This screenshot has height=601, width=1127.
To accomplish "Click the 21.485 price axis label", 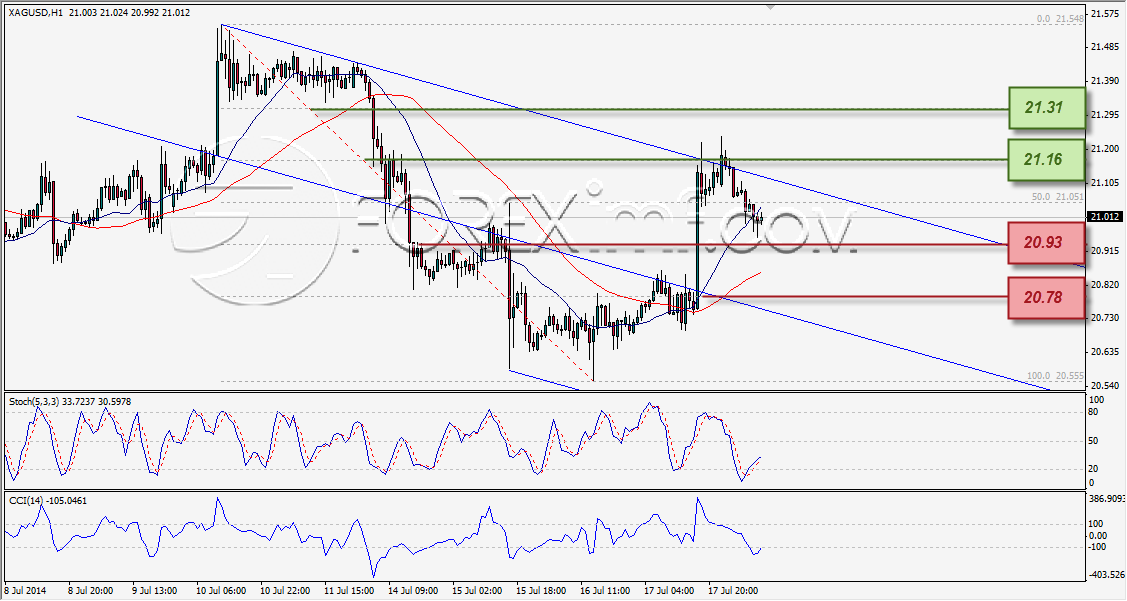I will (x=1105, y=47).
